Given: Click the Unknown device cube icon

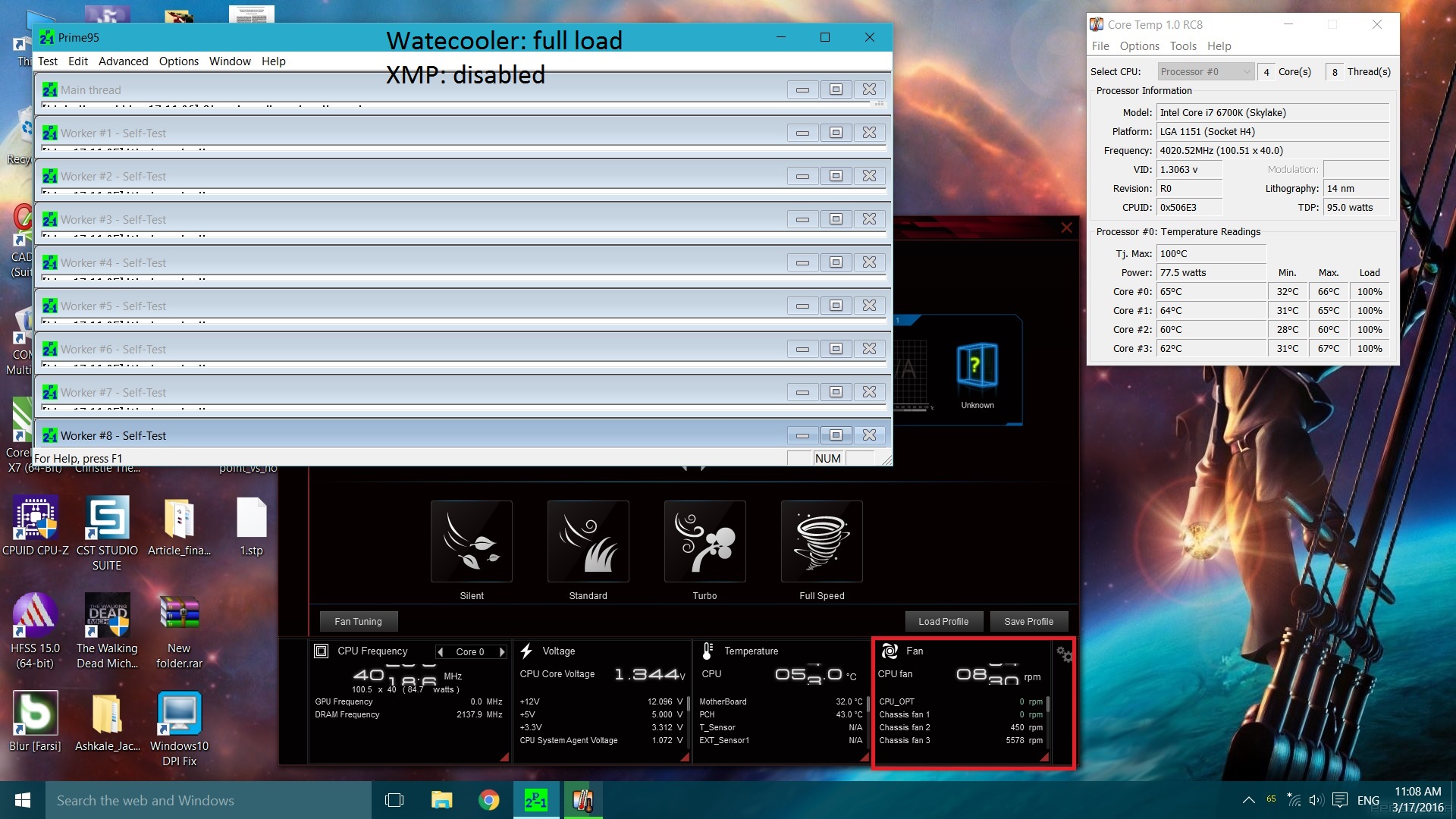Looking at the screenshot, I should (977, 366).
